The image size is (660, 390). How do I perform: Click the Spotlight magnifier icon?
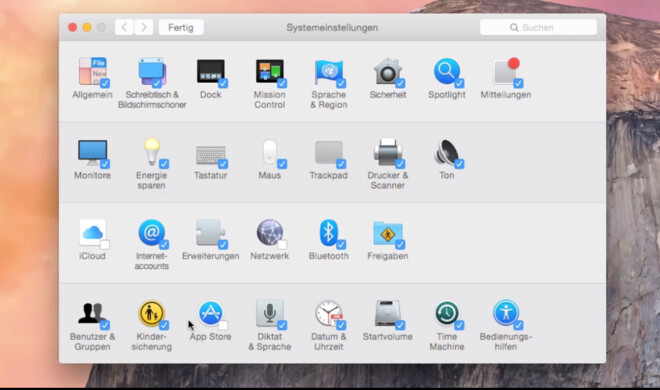447,72
